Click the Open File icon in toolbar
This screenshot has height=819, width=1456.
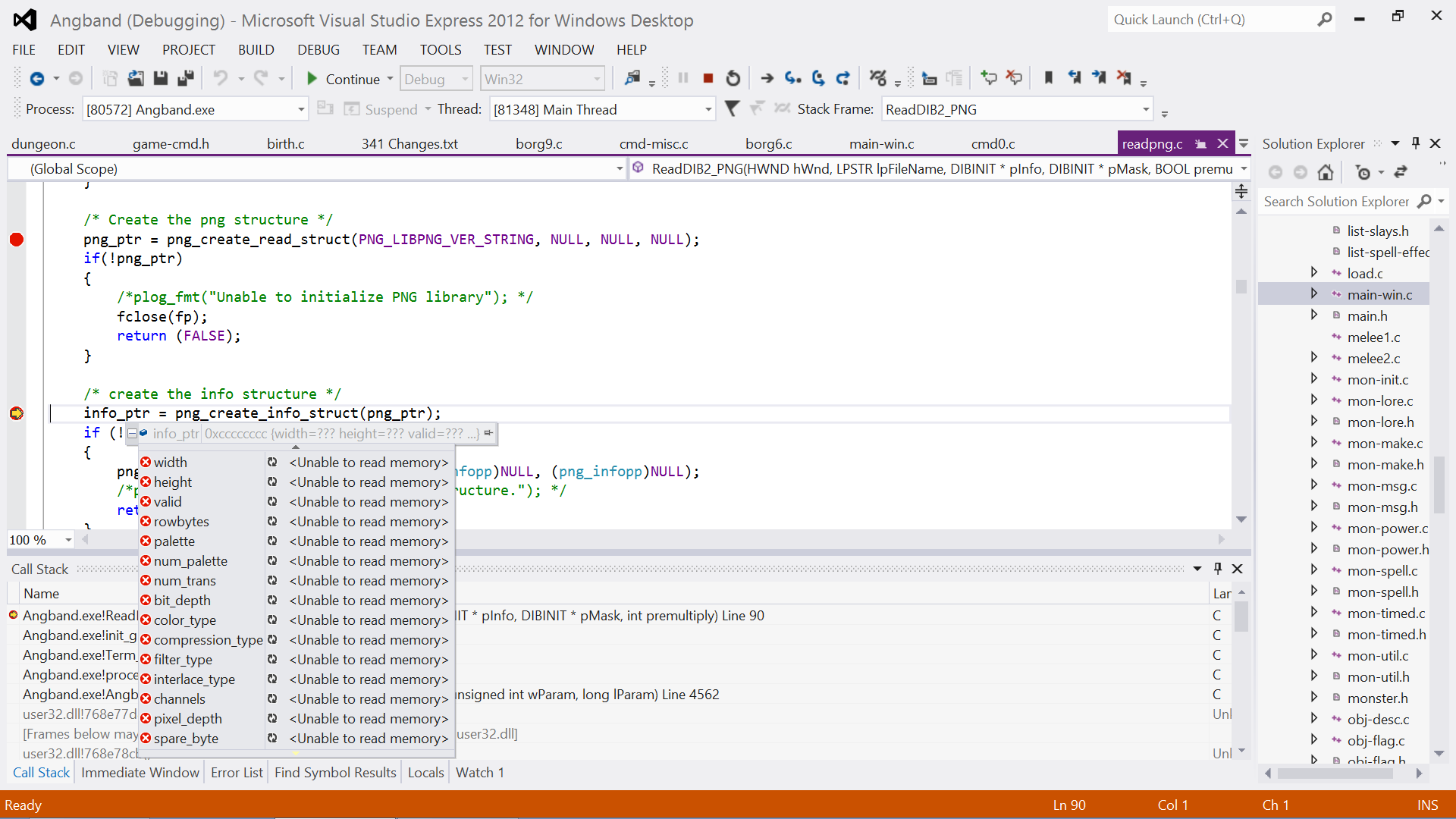[x=136, y=78]
